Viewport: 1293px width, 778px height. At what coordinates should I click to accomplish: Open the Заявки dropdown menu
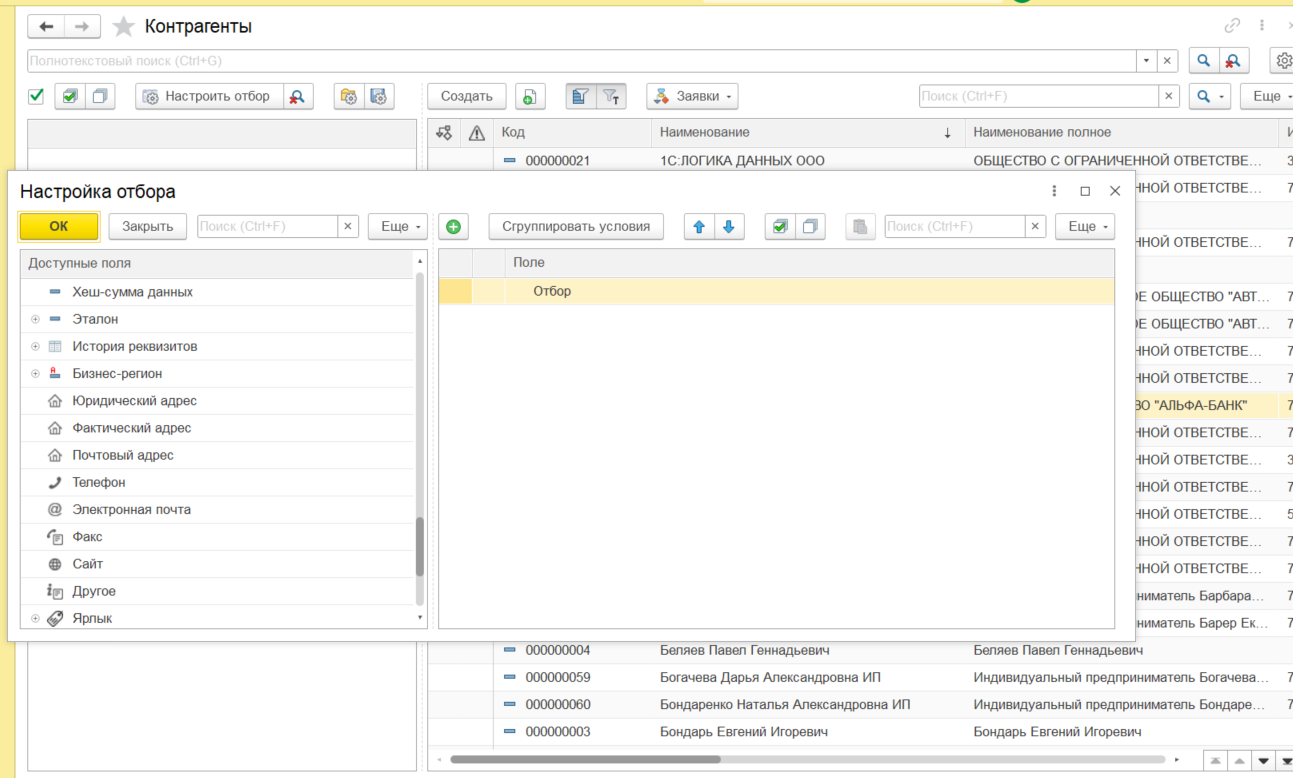pyautogui.click(x=692, y=96)
